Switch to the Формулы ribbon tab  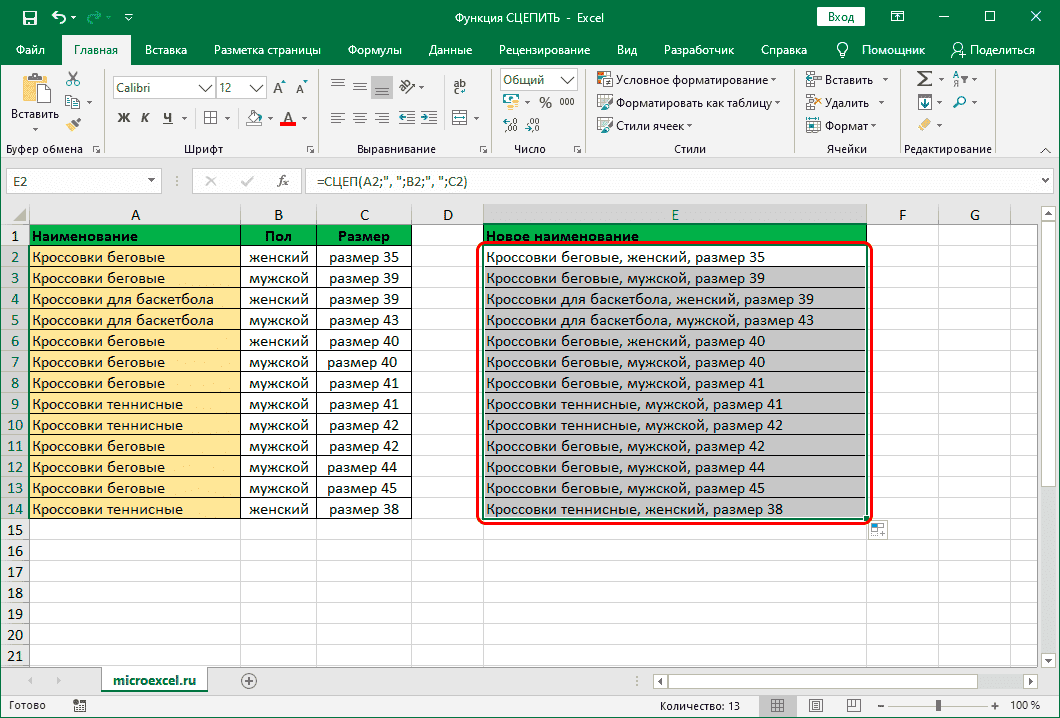[375, 49]
